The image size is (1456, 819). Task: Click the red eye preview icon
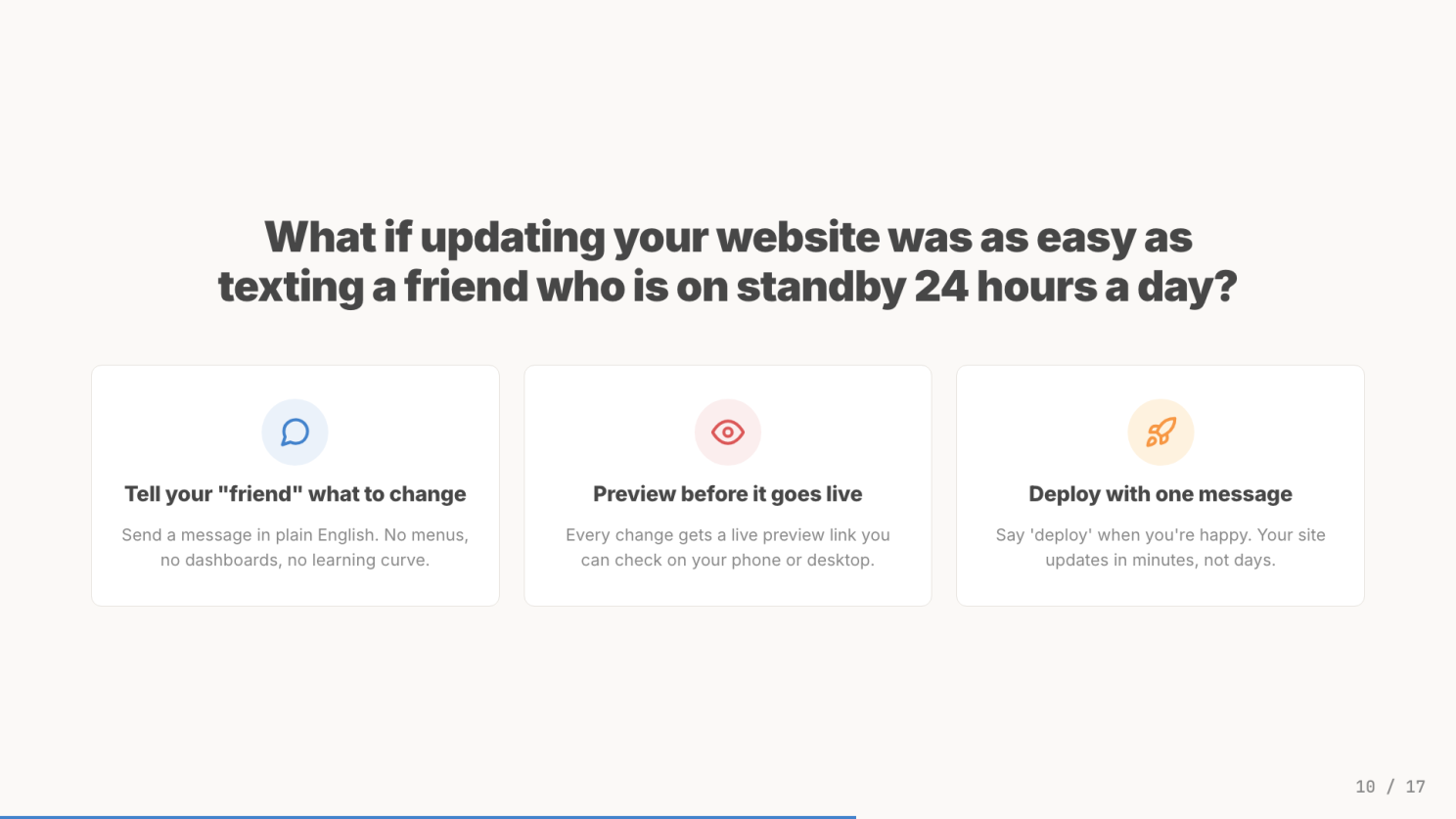point(728,432)
